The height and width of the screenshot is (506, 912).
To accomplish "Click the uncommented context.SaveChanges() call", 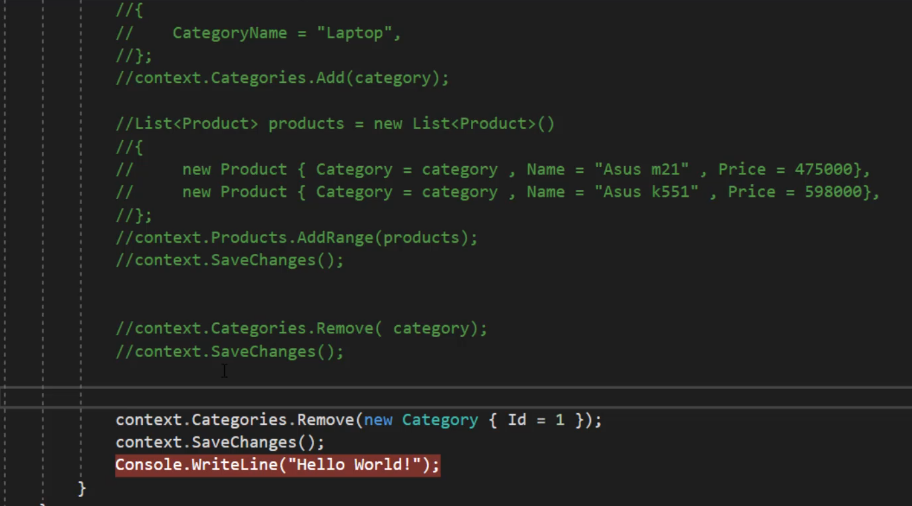I will point(220,443).
